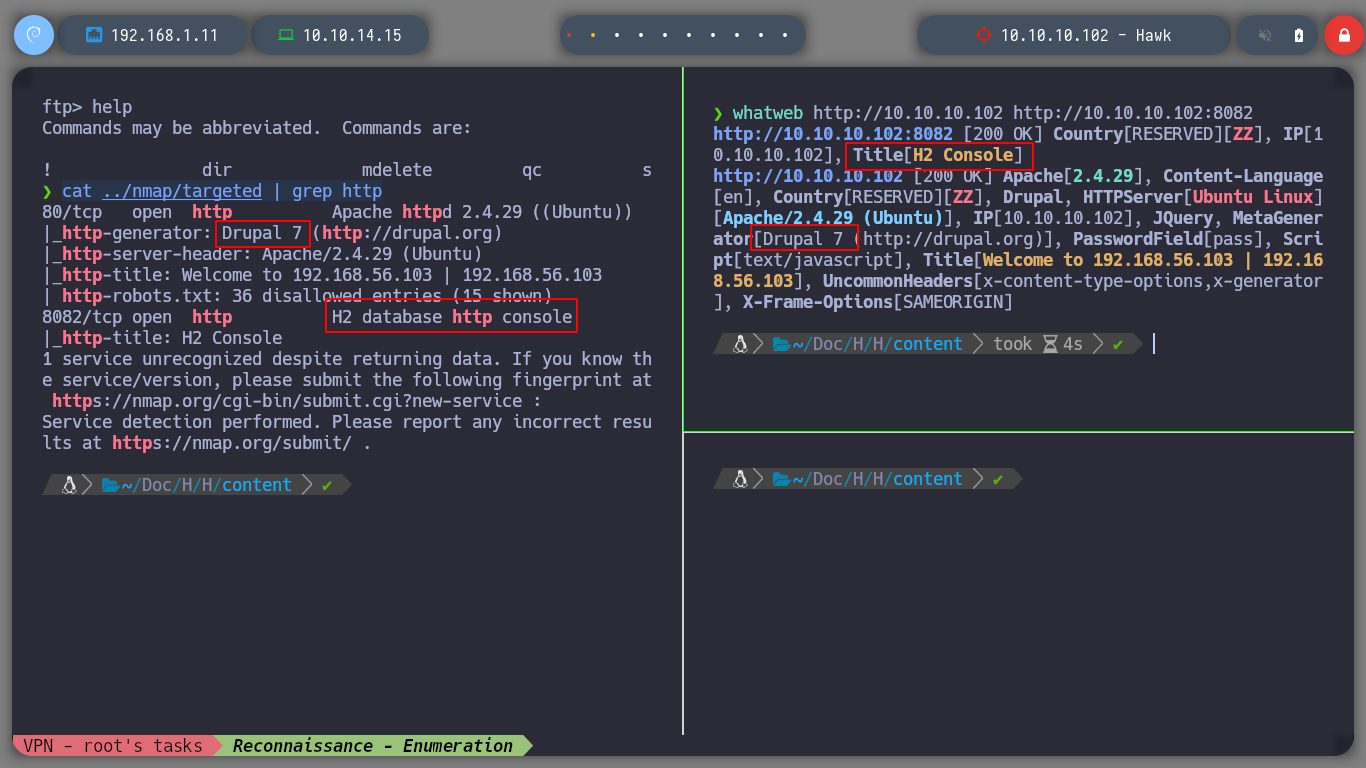Click 'X-Frame-Options[SAMEORIGIN]' text
1366x768 pixels.
click(878, 302)
